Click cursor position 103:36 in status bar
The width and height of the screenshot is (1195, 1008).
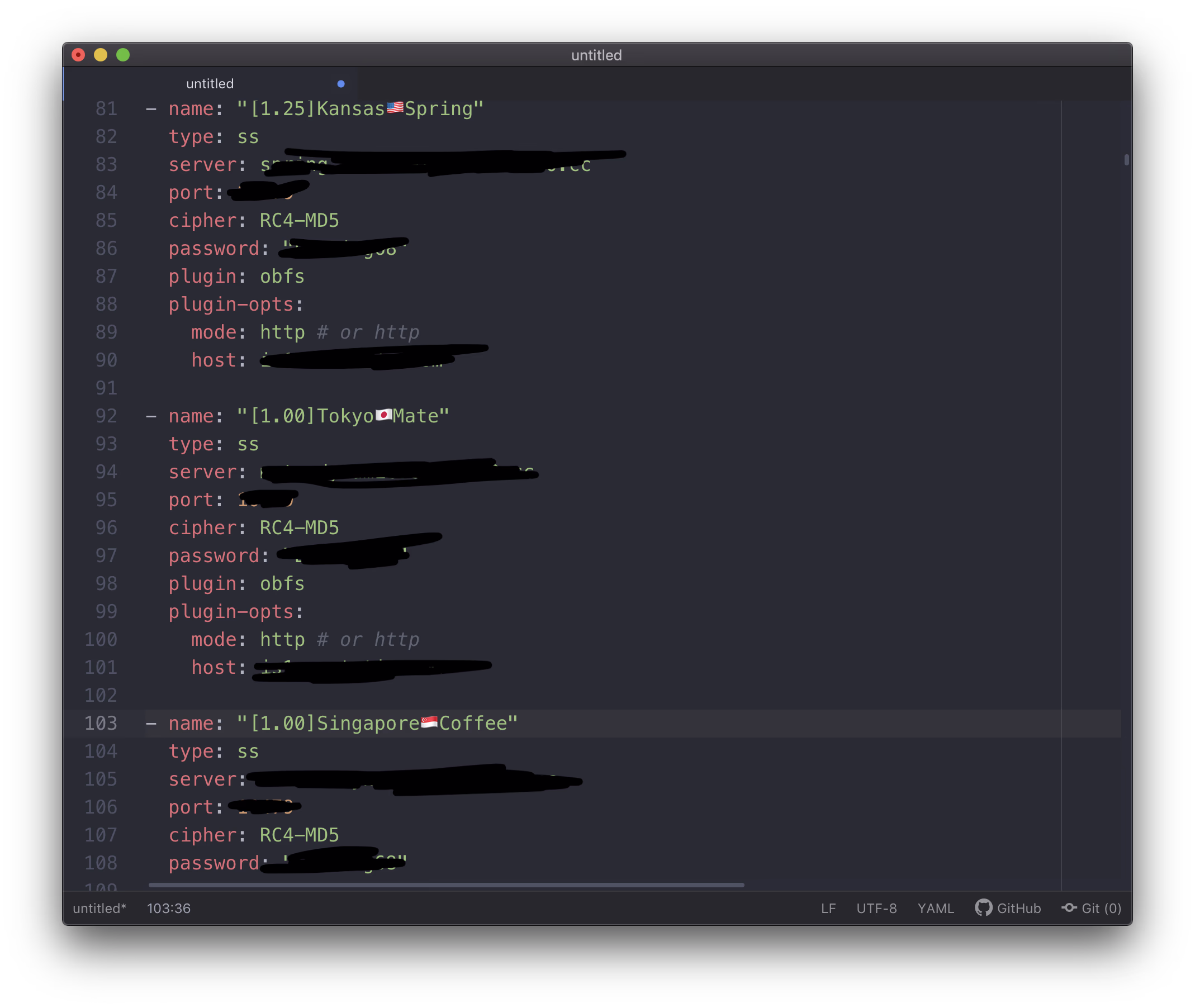pyautogui.click(x=169, y=908)
